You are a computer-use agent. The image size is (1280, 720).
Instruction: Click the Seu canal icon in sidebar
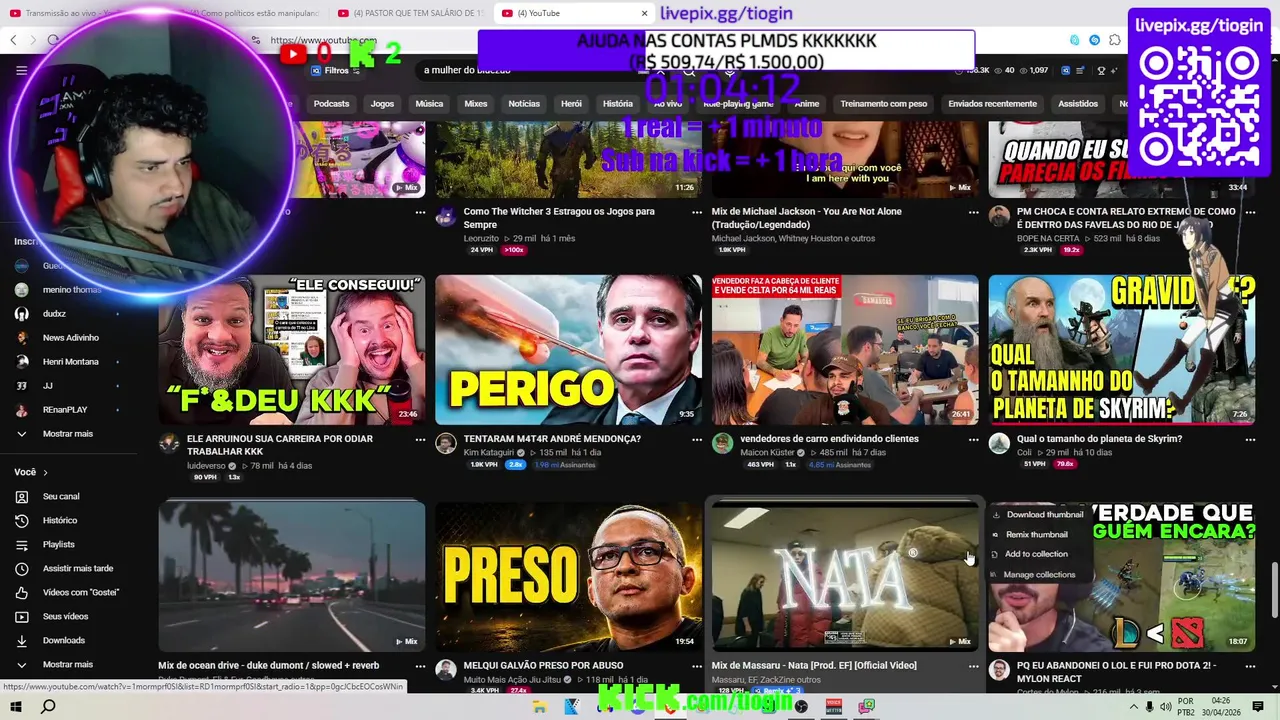click(x=21, y=497)
